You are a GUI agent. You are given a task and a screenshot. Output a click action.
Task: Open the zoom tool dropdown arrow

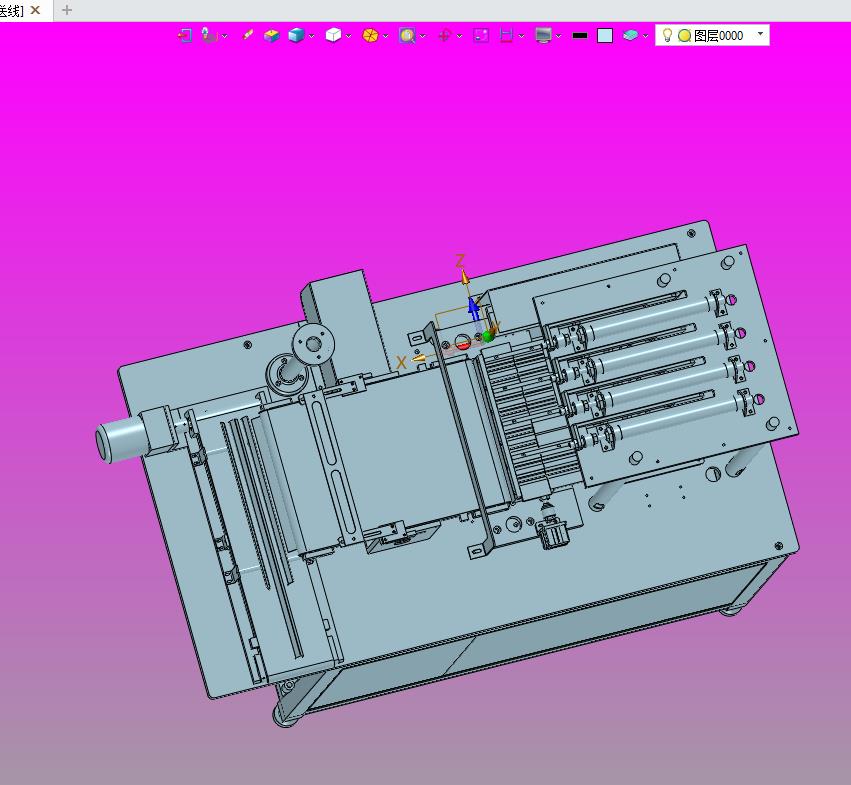click(423, 36)
